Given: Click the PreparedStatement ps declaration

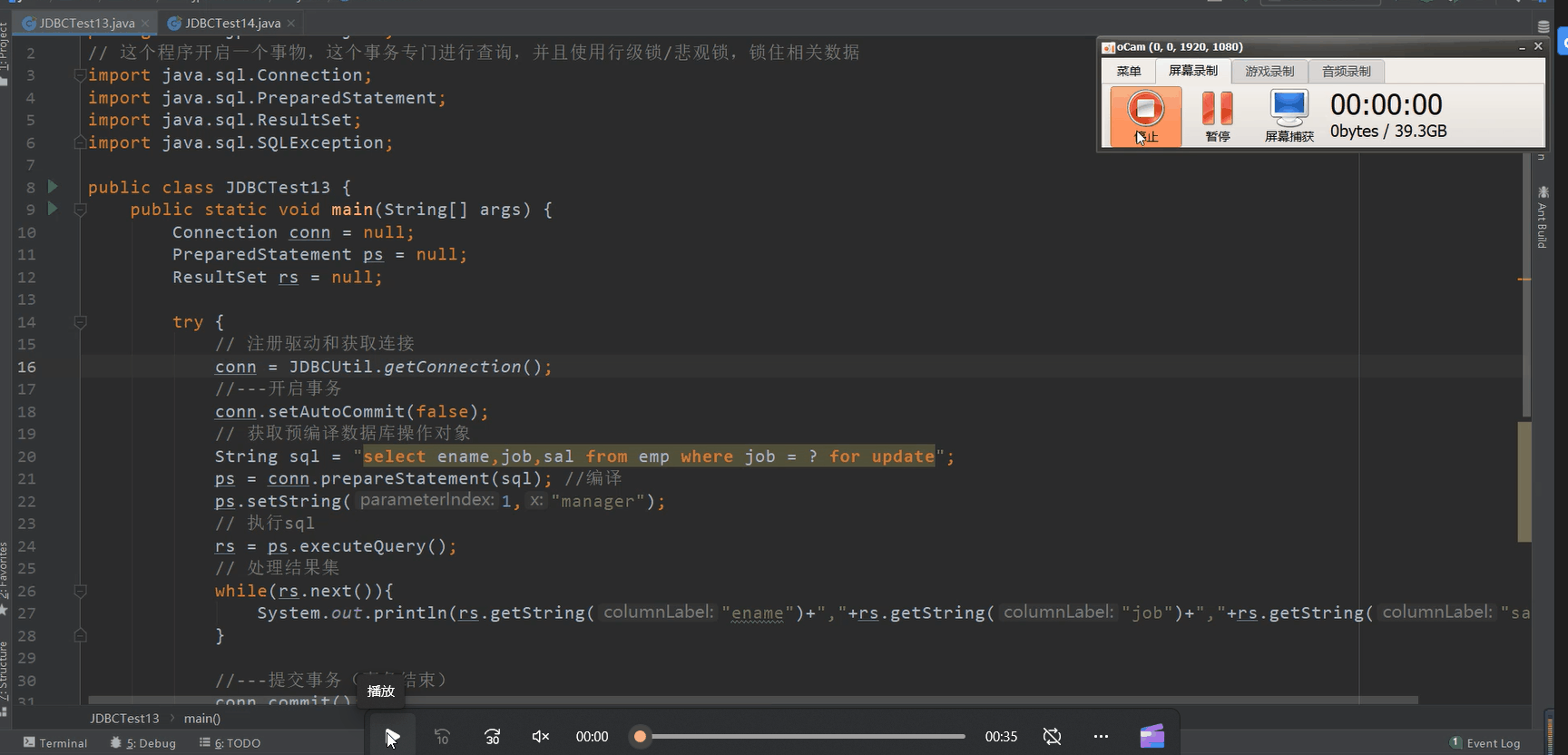Looking at the screenshot, I should [x=319, y=254].
